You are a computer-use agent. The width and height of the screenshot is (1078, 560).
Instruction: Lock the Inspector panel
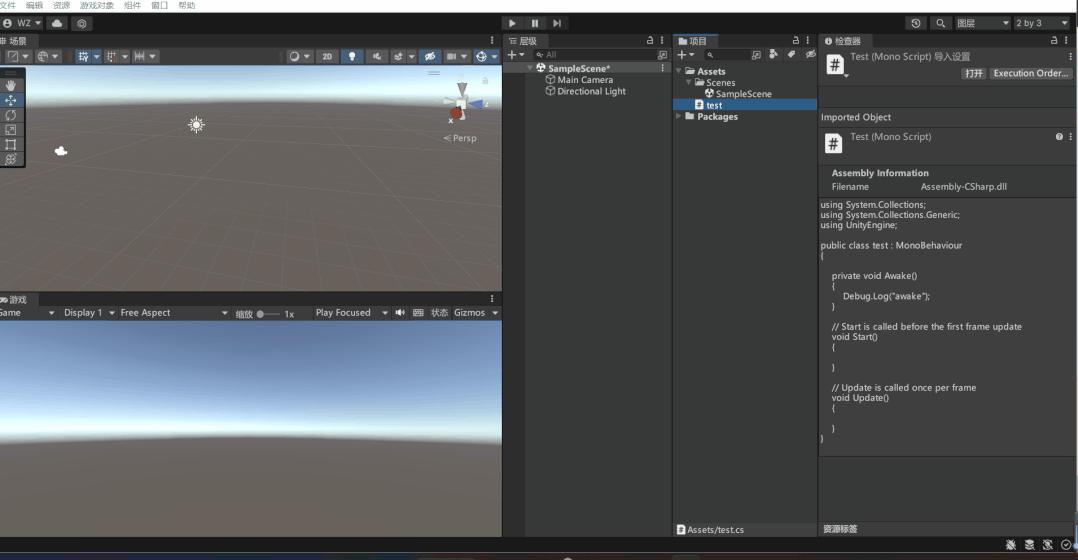1053,41
